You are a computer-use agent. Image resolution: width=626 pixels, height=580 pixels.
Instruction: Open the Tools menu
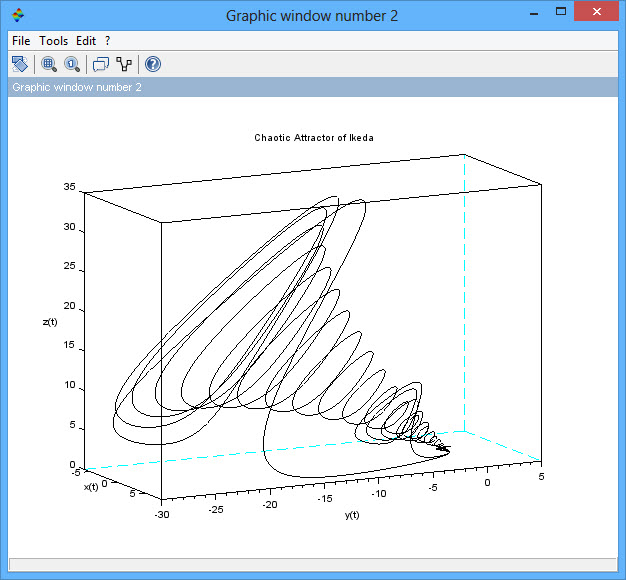(53, 41)
